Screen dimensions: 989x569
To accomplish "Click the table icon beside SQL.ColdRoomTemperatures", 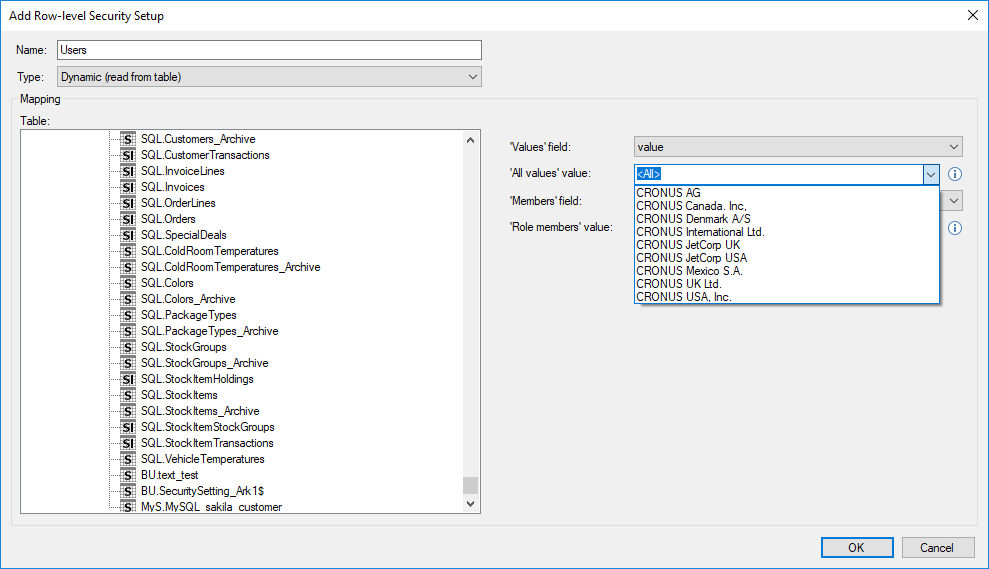I will (x=128, y=251).
